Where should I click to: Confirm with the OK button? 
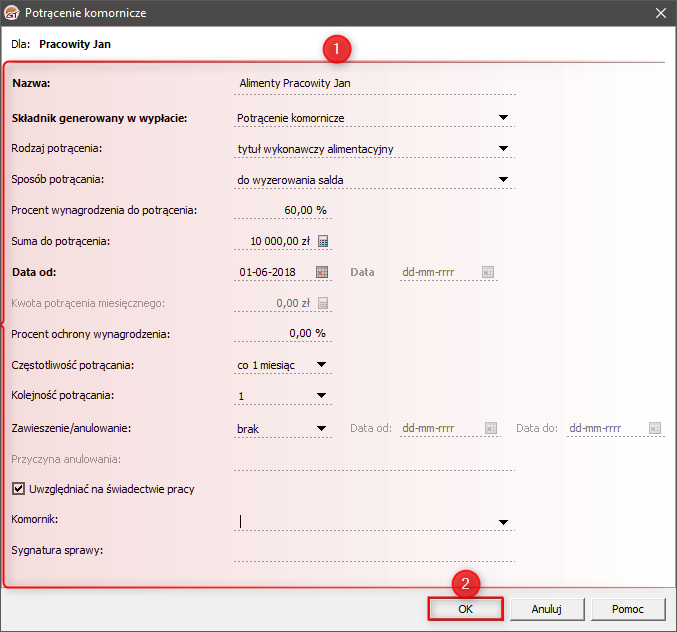coord(465,609)
